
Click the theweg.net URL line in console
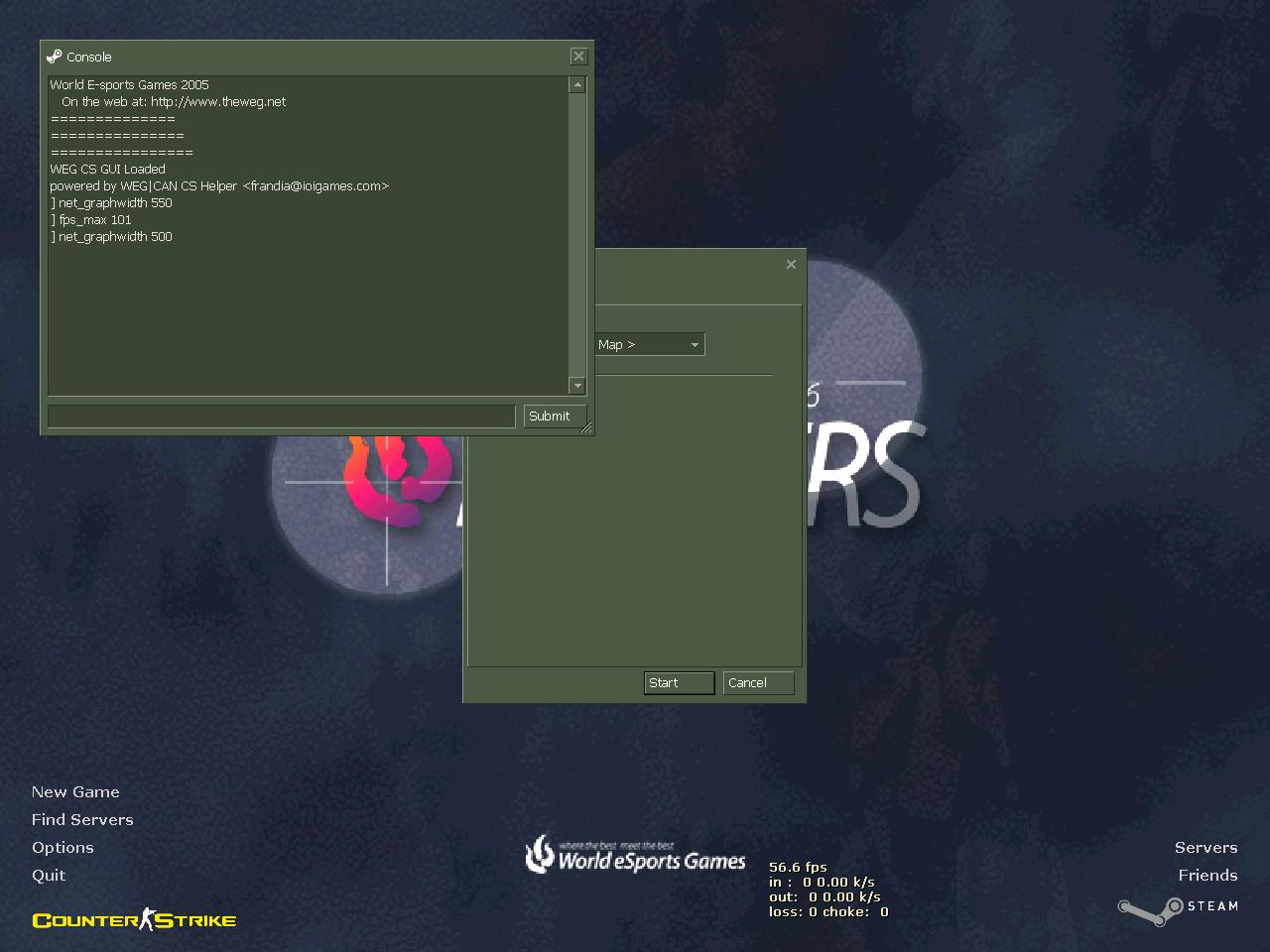(x=174, y=102)
